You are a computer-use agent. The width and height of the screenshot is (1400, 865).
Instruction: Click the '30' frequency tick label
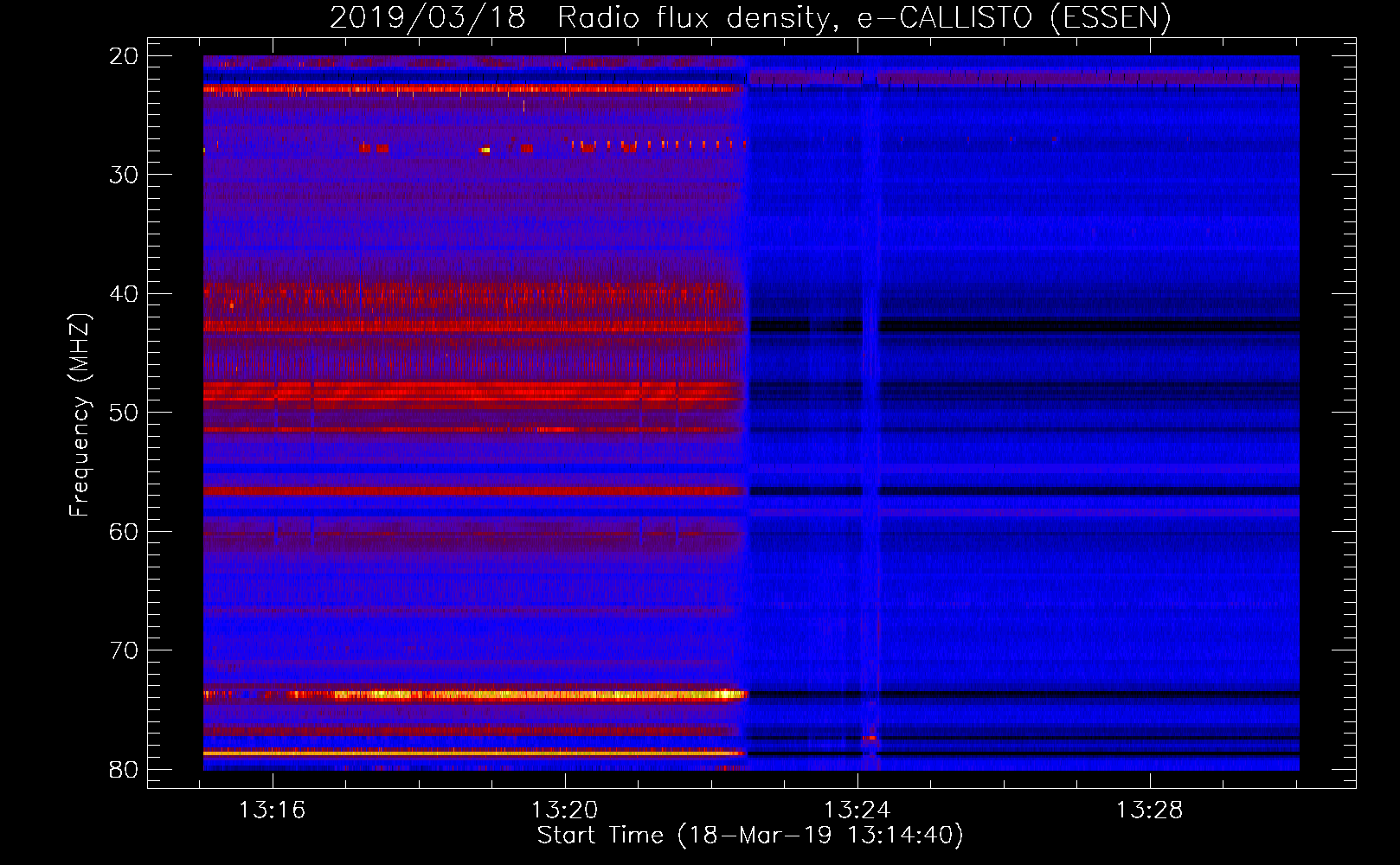[124, 175]
